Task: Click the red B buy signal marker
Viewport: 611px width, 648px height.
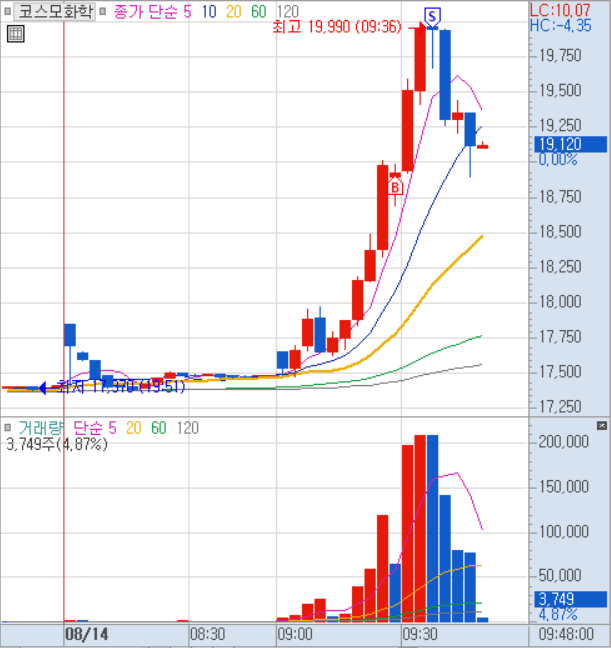Action: [x=395, y=187]
